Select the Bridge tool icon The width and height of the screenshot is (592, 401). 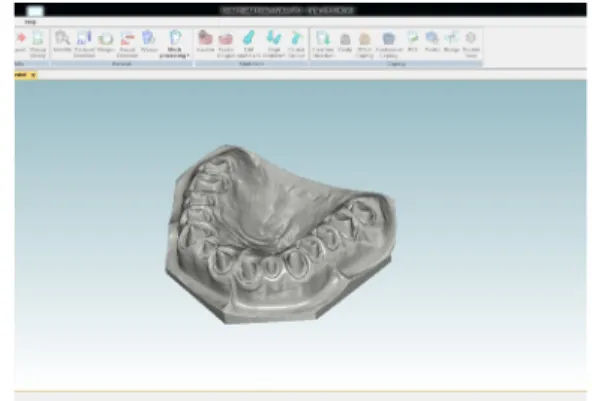tap(452, 38)
